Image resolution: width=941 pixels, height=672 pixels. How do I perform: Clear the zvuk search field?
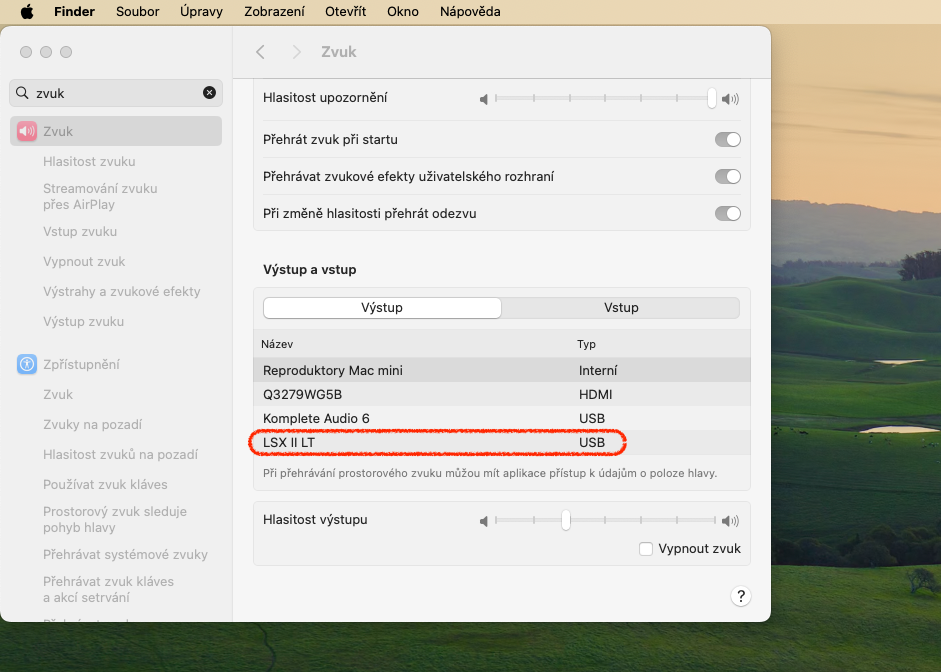coord(209,92)
